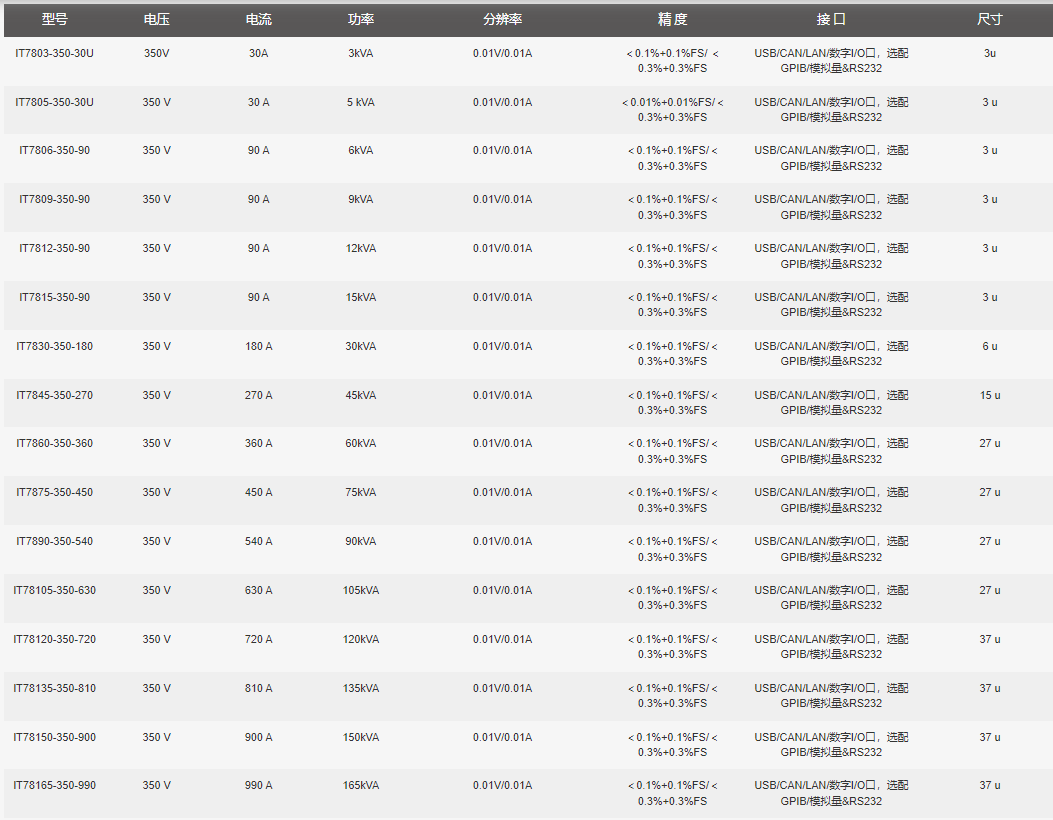Image resolution: width=1053 pixels, height=820 pixels.
Task: Click the 9kVA power cell
Action: pos(361,199)
